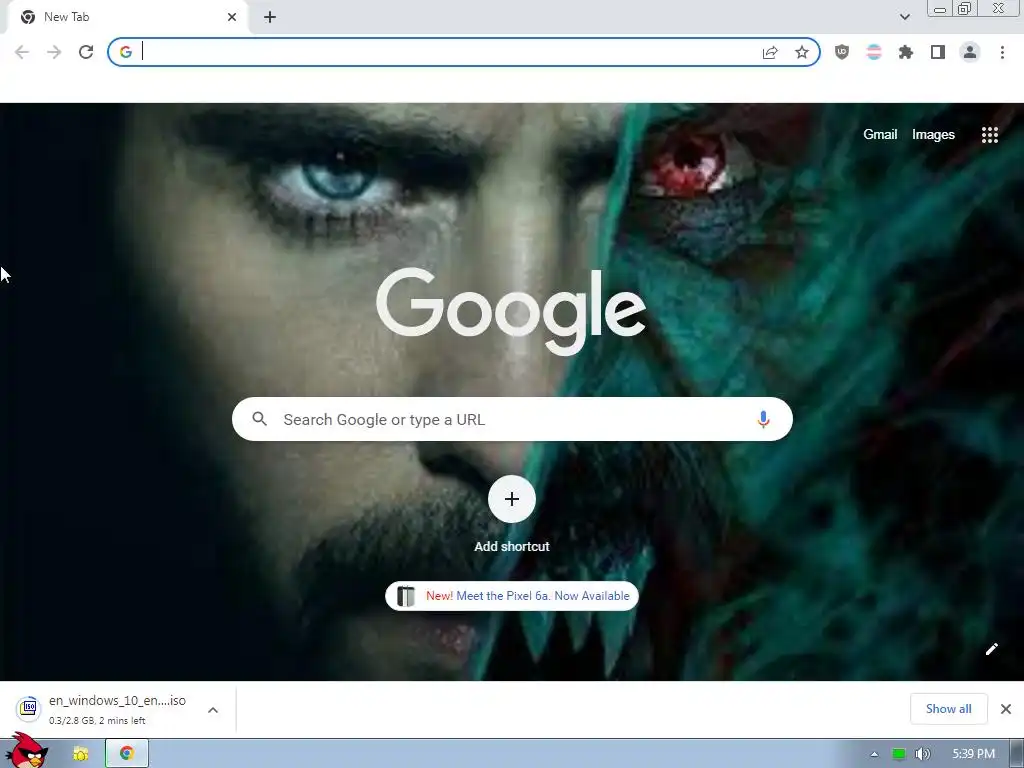The height and width of the screenshot is (768, 1024).
Task: Reload the current page
Action: (86, 52)
